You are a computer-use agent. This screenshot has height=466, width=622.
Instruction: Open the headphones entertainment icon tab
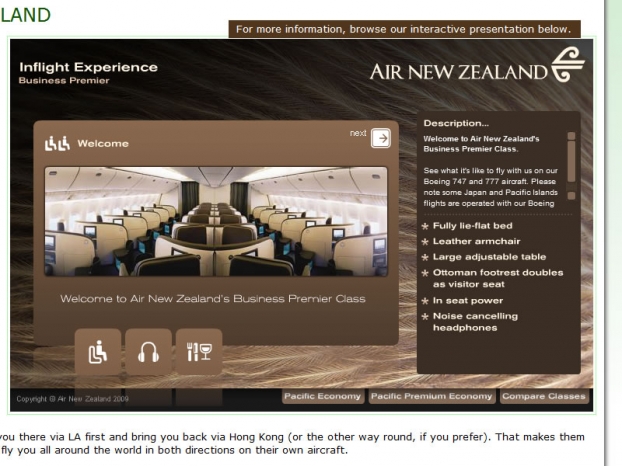(x=148, y=352)
